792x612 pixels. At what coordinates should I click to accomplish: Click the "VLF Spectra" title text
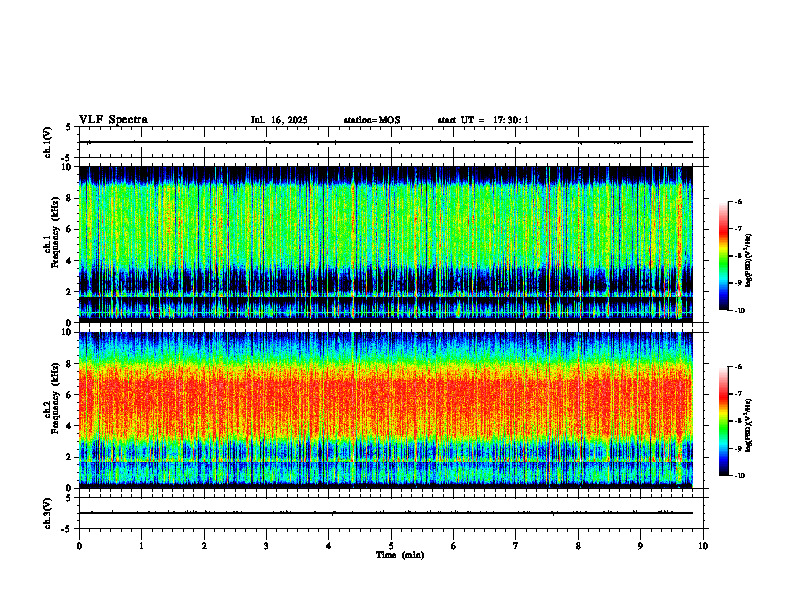click(x=113, y=120)
